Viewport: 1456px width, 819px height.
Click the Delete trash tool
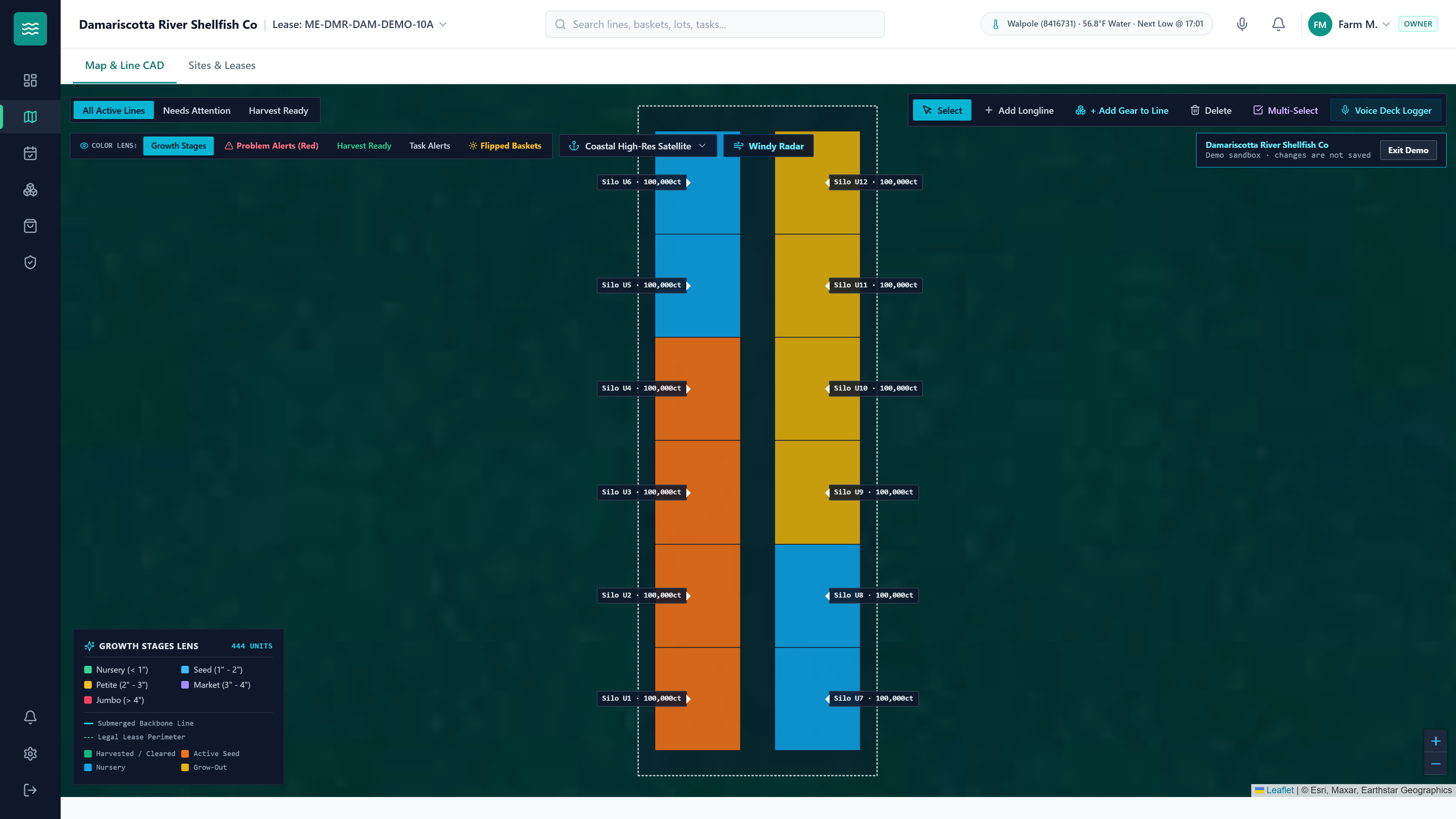pos(1211,110)
